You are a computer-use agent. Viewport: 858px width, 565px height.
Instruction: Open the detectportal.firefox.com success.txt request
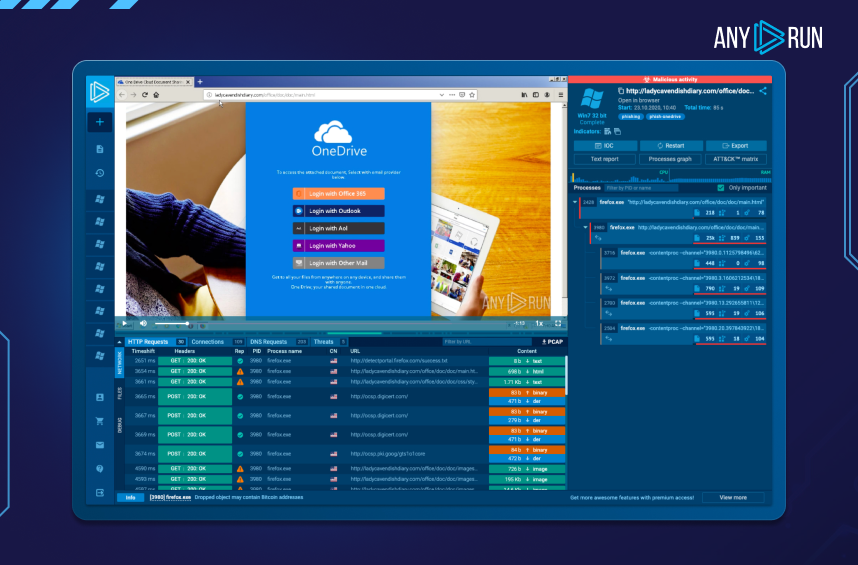[345, 361]
